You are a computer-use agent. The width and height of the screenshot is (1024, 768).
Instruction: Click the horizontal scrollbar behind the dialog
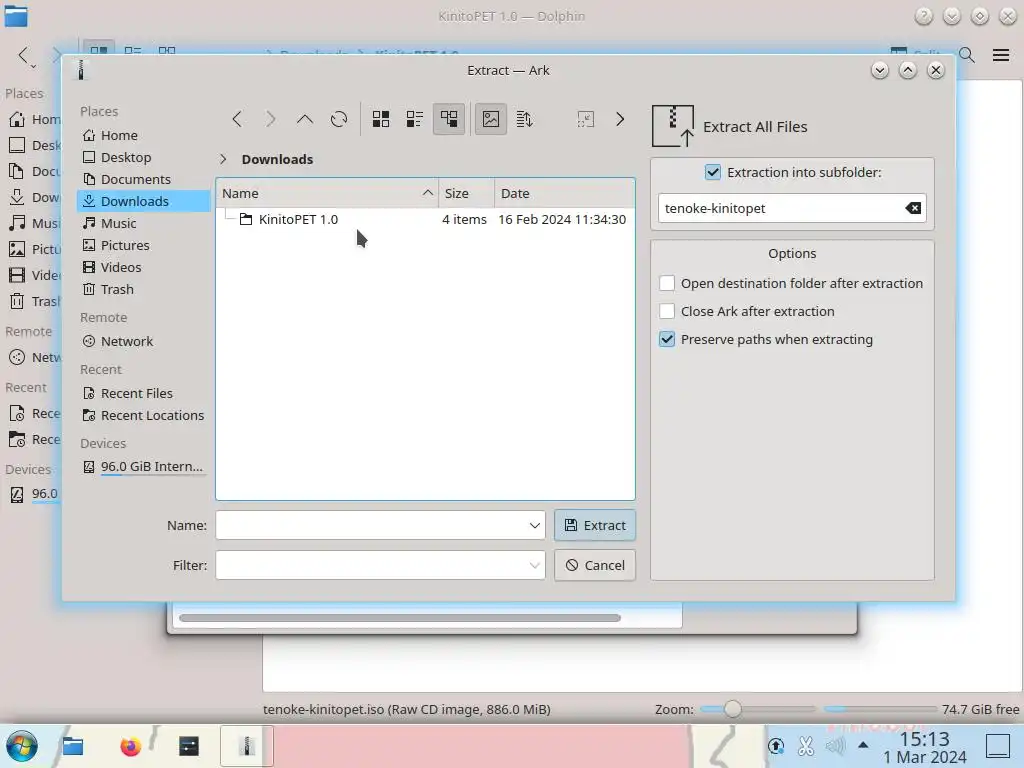(400, 618)
